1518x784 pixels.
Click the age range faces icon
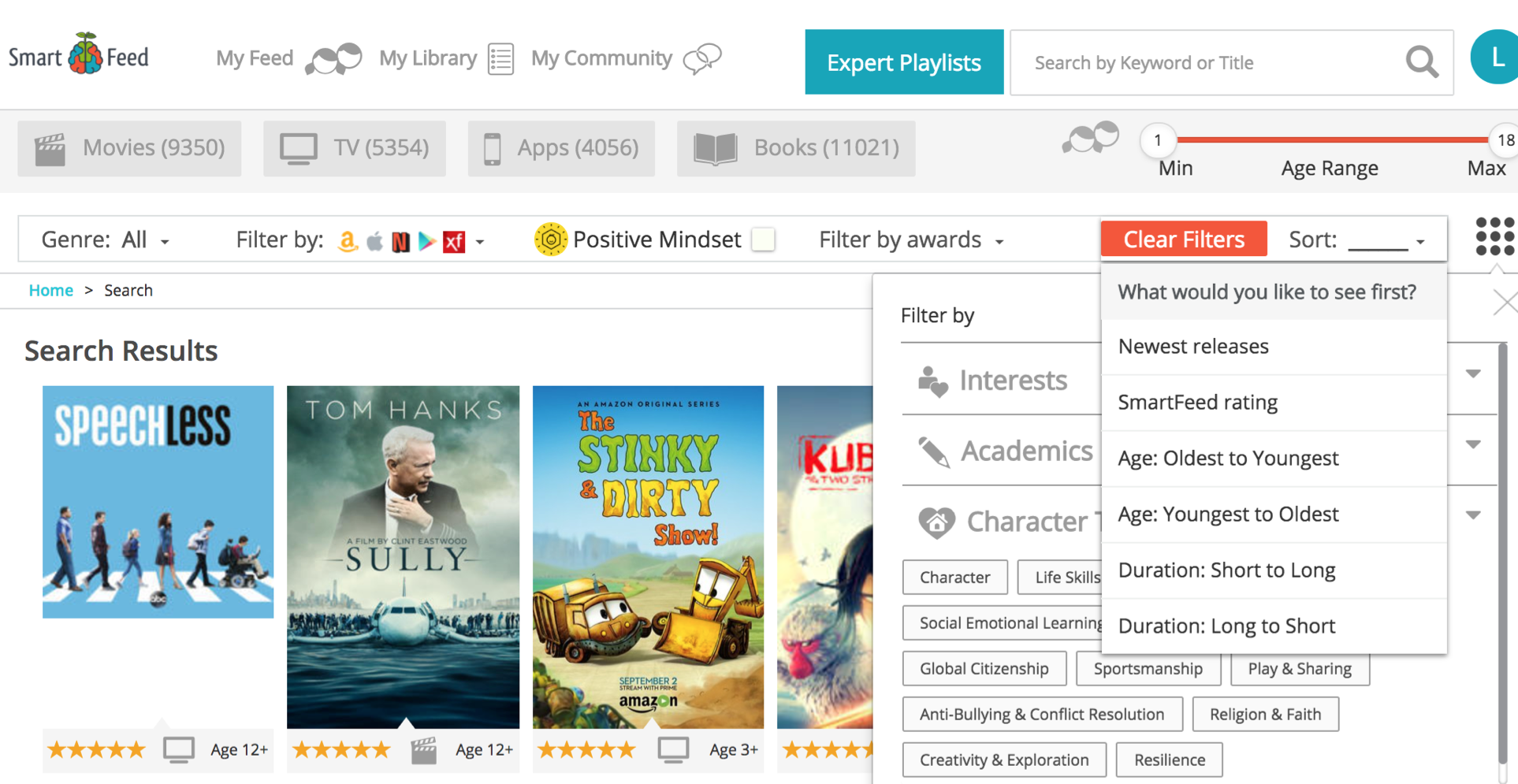pos(1090,137)
